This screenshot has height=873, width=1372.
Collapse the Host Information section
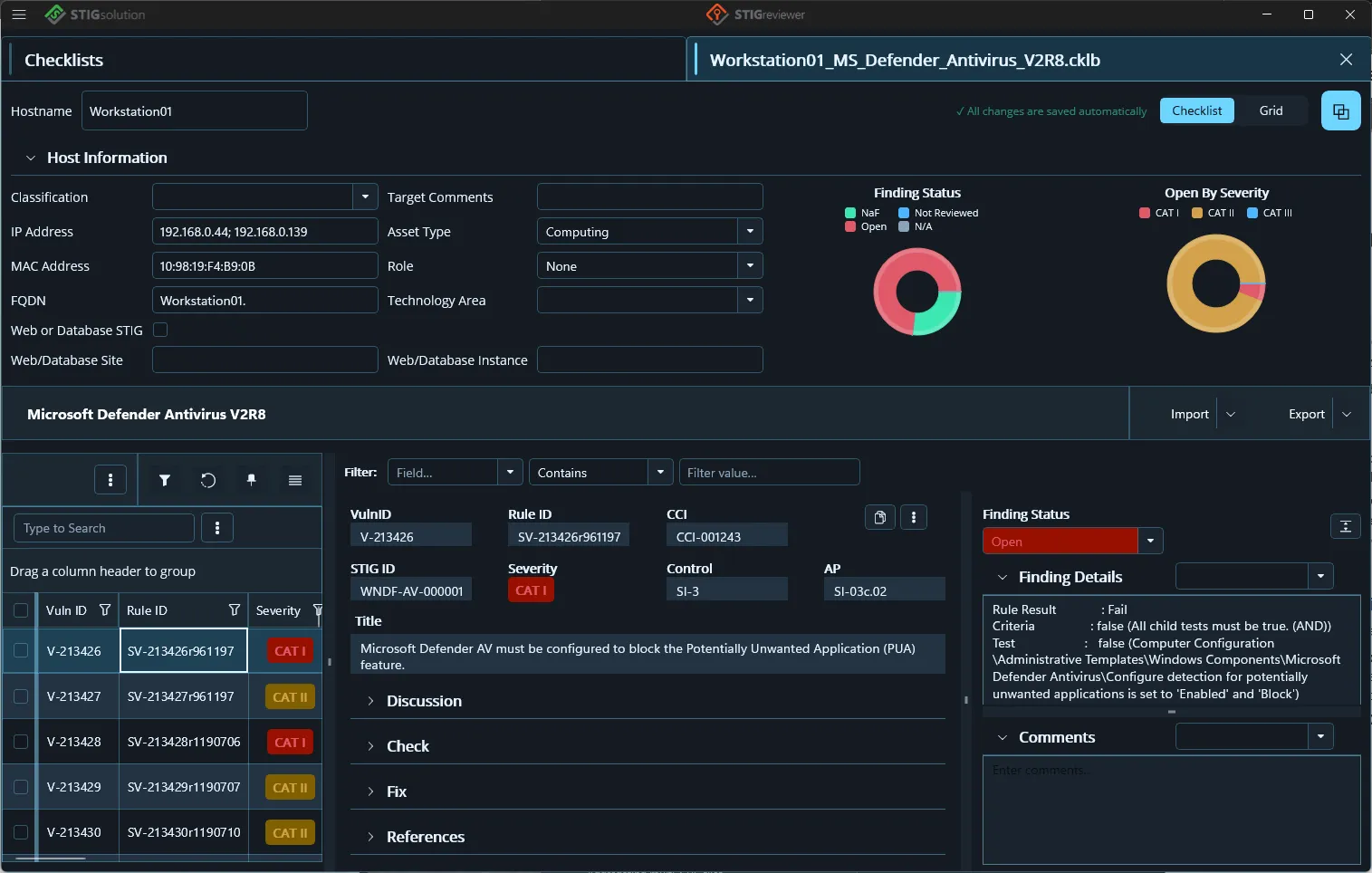coord(30,158)
